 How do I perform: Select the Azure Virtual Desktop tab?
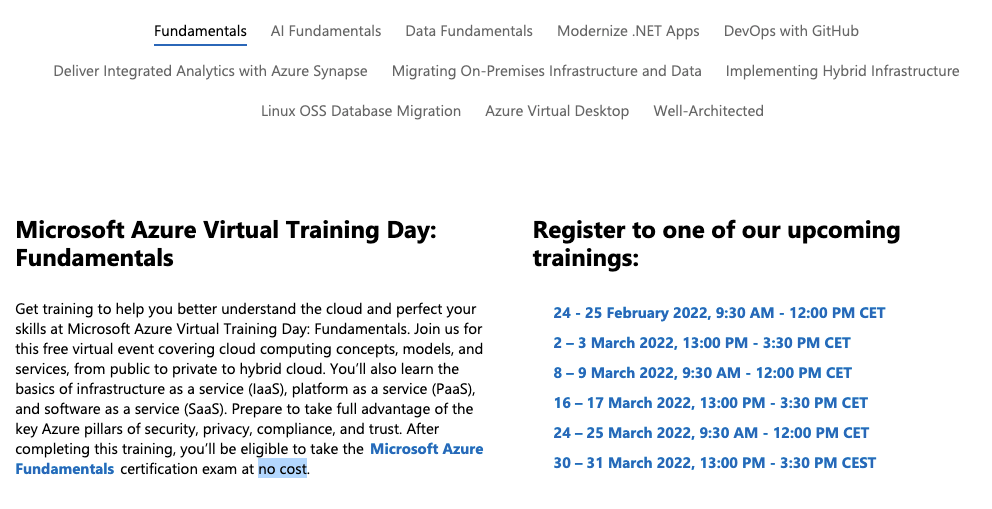tap(557, 111)
